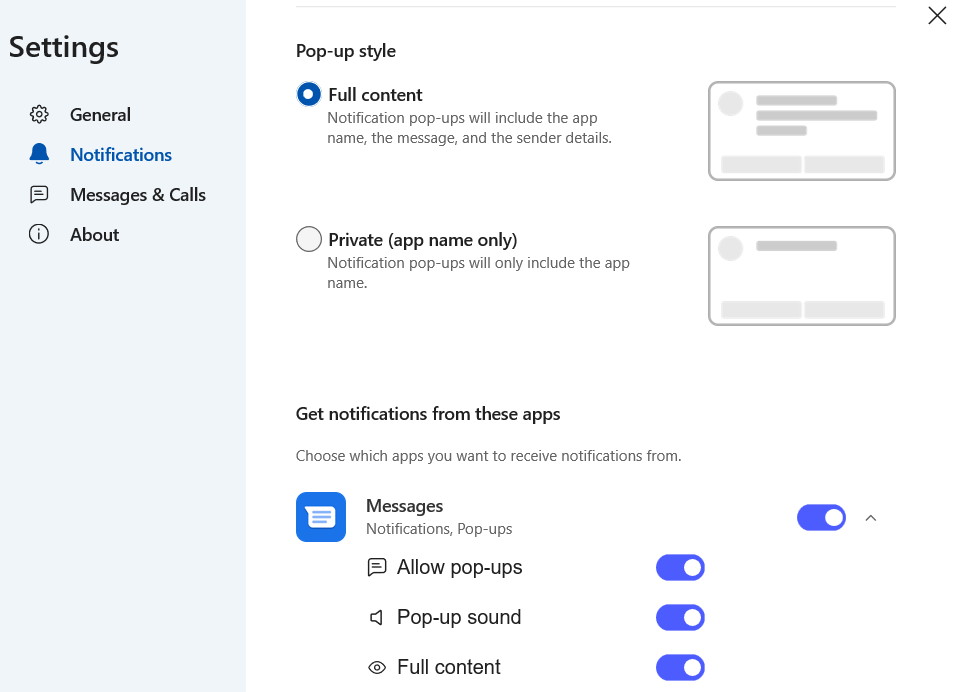Screen dimensions: 955x692
Task: Click the Full content eye icon
Action: [377, 668]
